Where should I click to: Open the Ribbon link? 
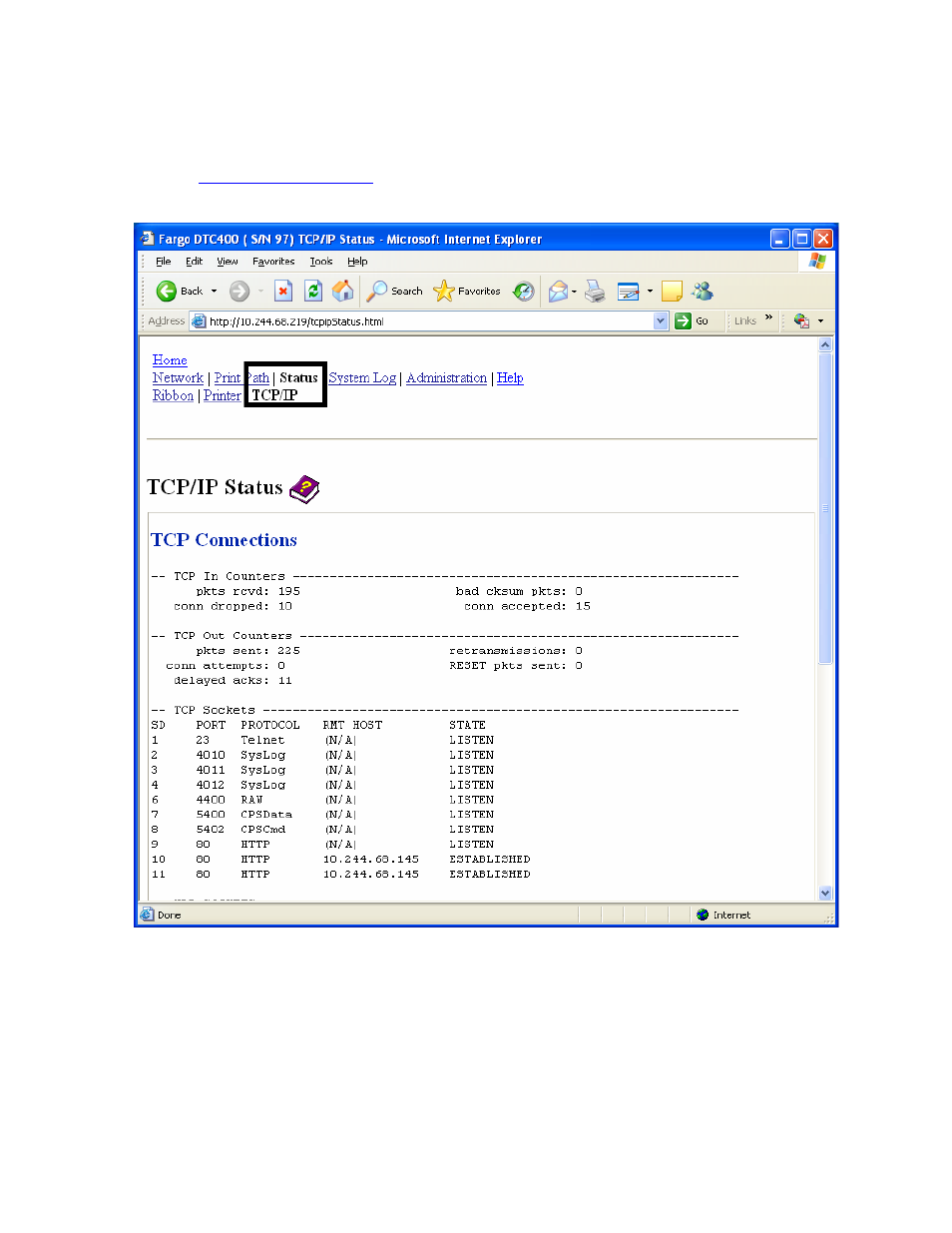[x=173, y=396]
